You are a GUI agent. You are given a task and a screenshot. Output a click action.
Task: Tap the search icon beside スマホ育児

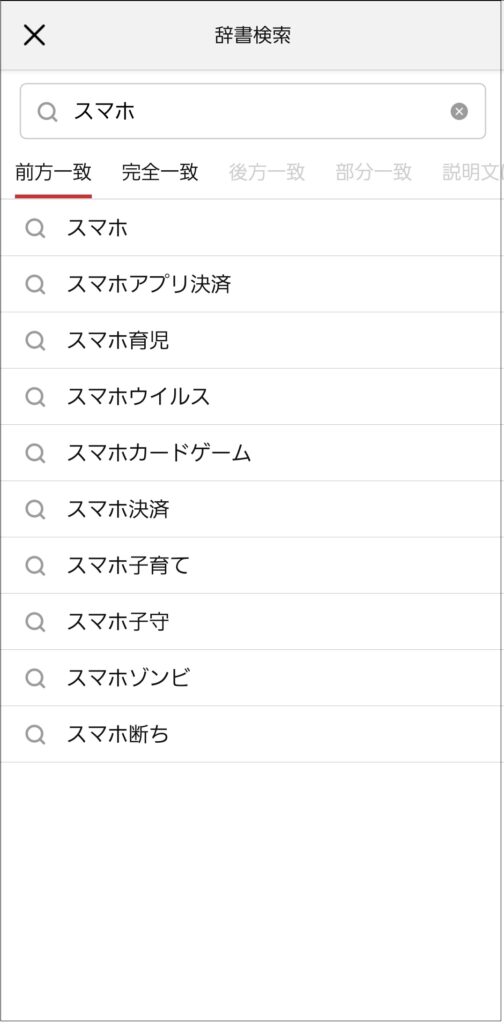(x=35, y=341)
